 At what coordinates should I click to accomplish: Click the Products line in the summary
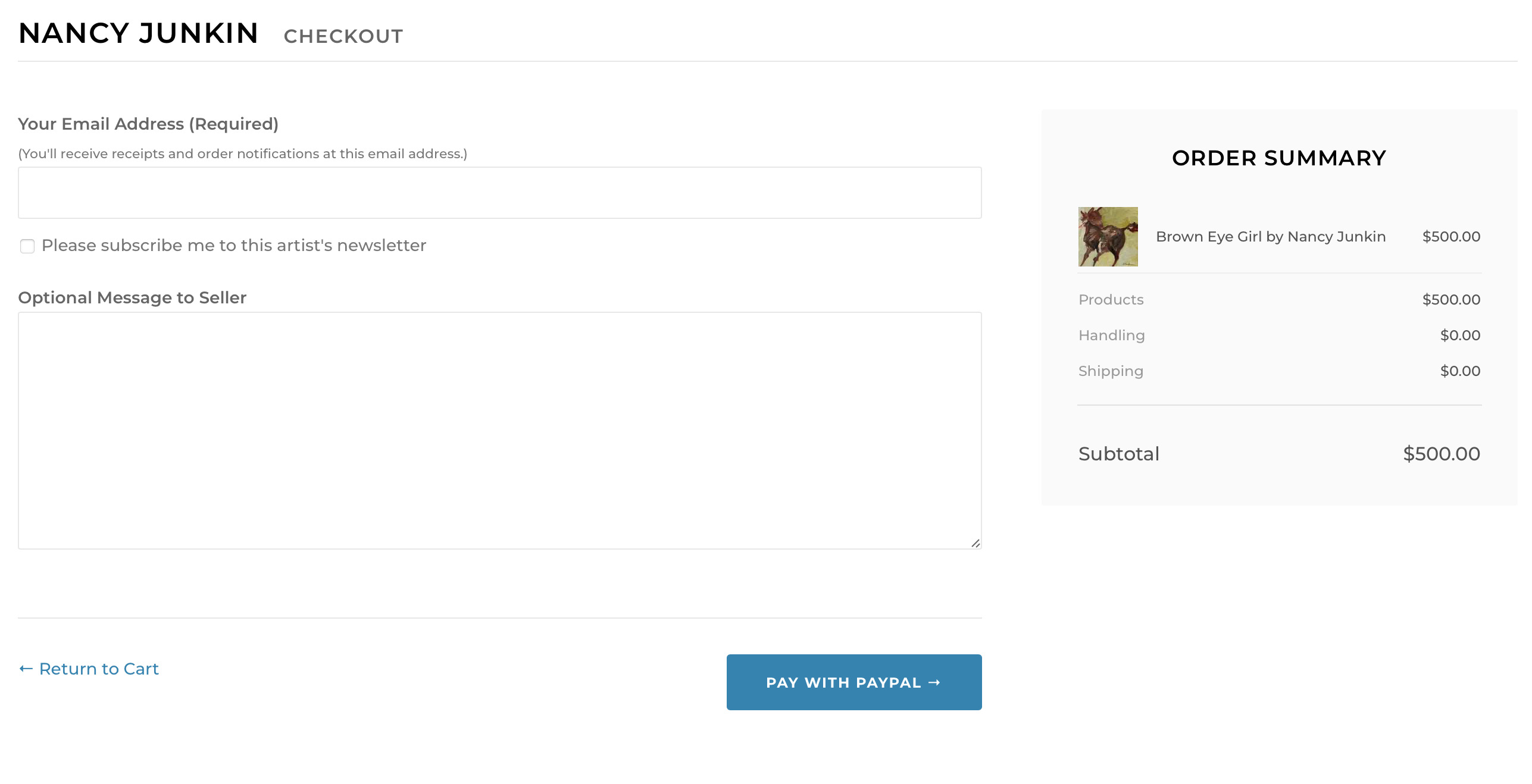coord(1111,299)
